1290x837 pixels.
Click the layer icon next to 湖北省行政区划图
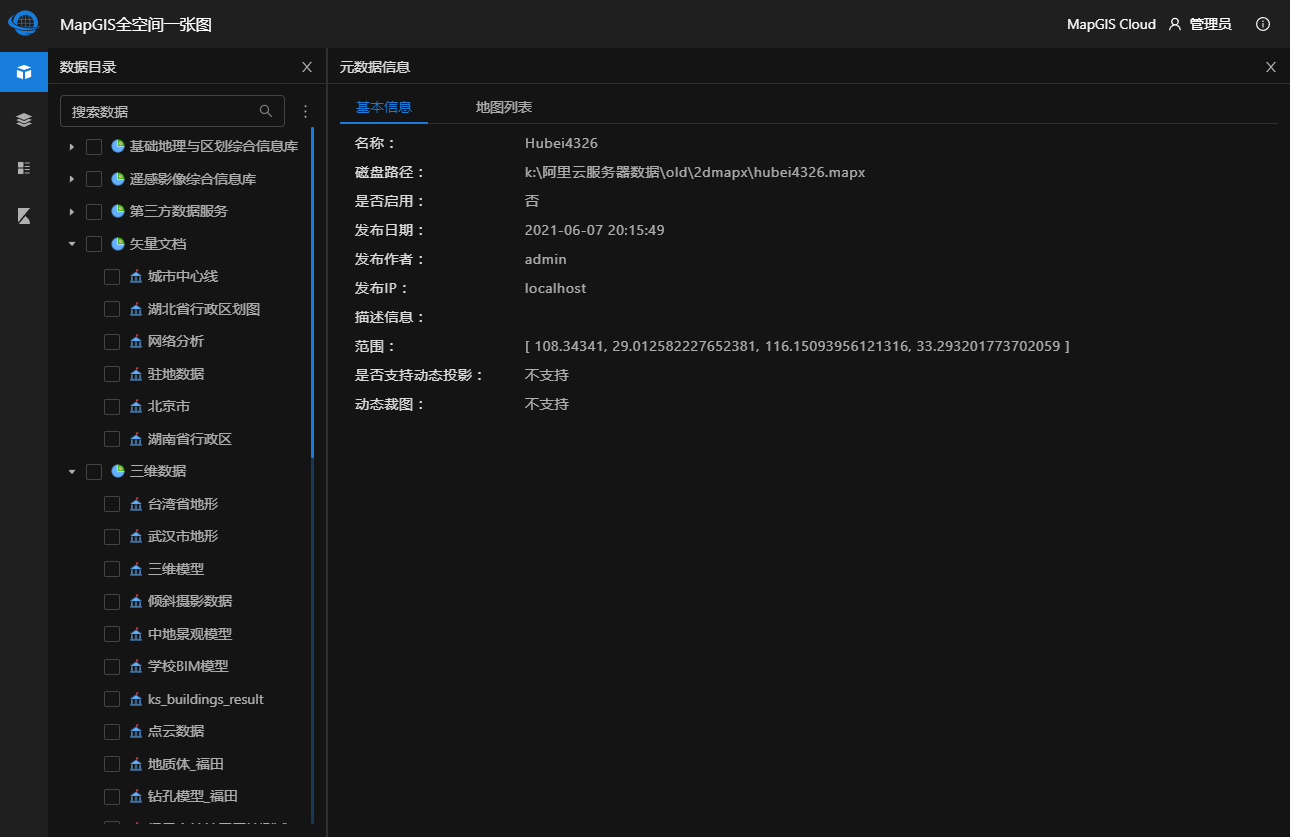[136, 309]
